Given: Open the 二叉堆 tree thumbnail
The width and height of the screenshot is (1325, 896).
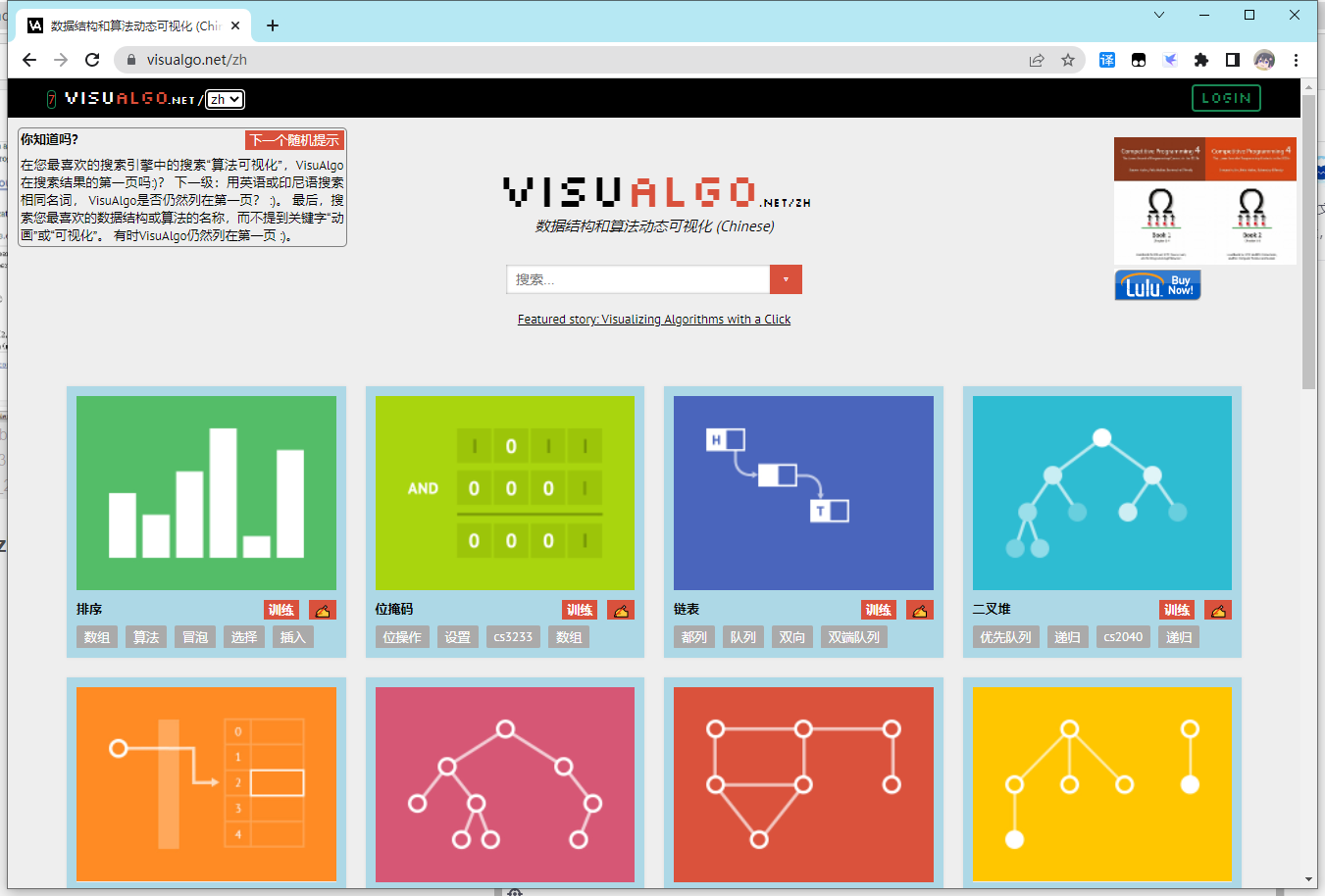Looking at the screenshot, I should click(x=1102, y=493).
